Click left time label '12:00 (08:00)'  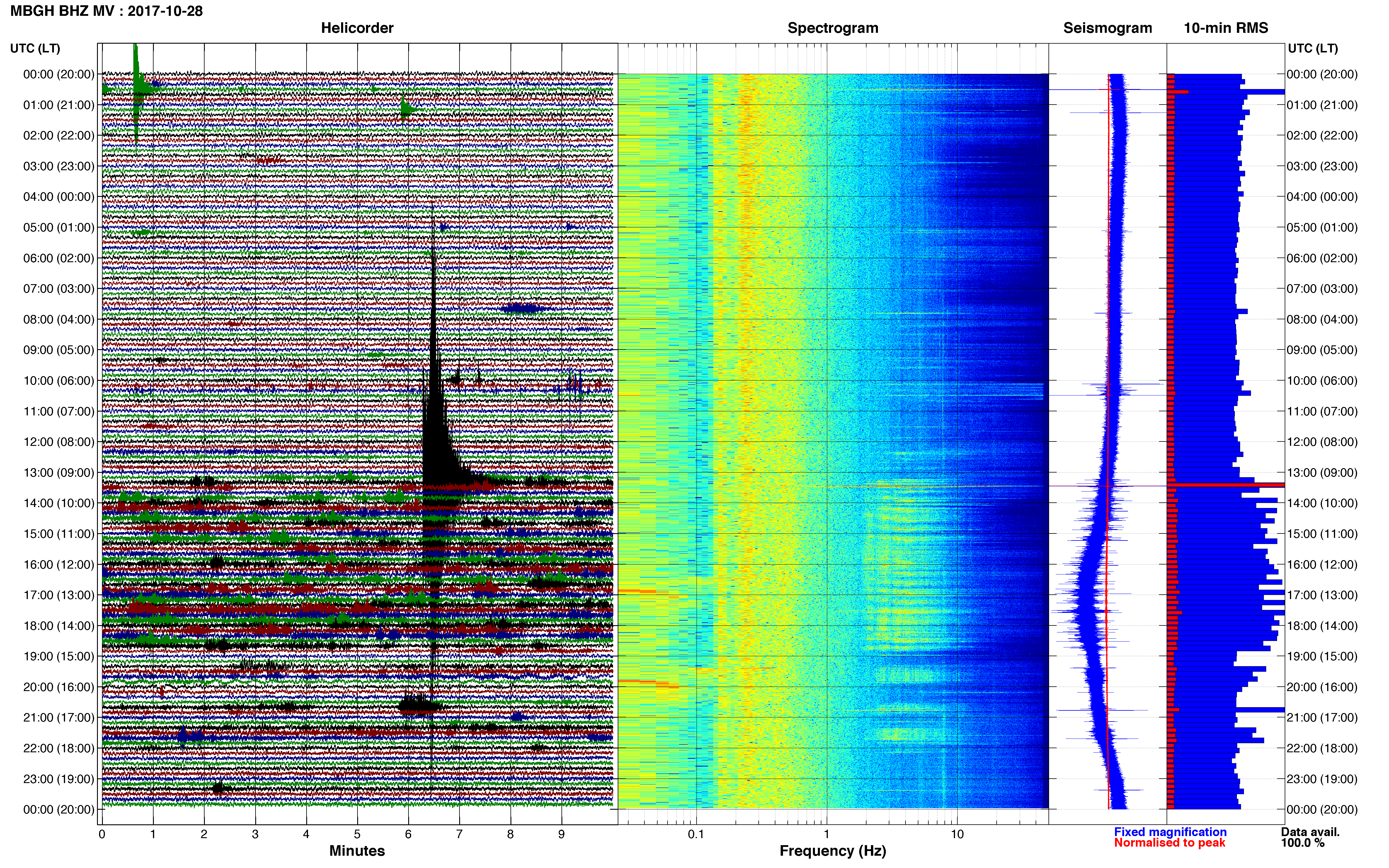tap(59, 442)
